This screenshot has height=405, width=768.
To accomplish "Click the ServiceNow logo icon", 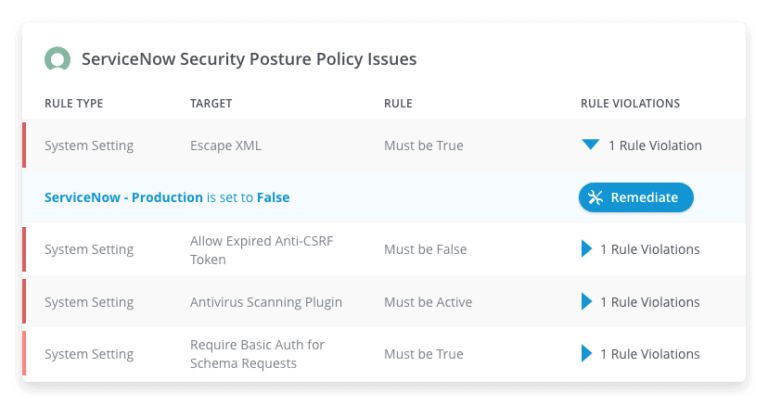I will coord(57,59).
